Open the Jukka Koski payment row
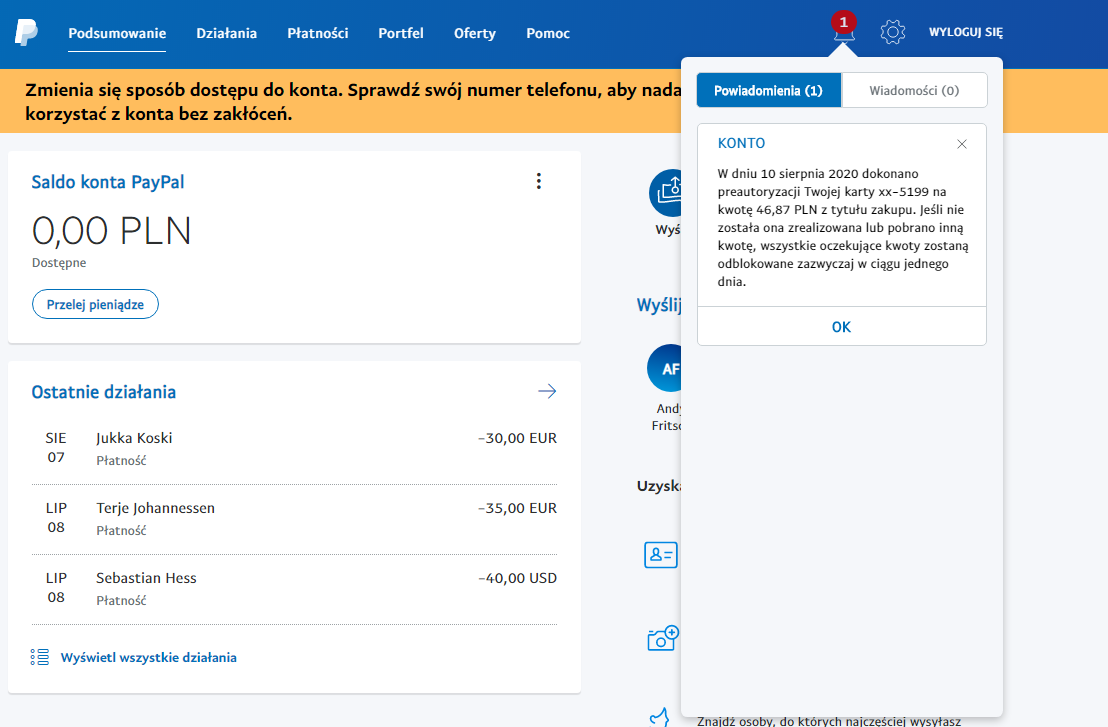Viewport: 1108px width, 727px height. (x=294, y=449)
